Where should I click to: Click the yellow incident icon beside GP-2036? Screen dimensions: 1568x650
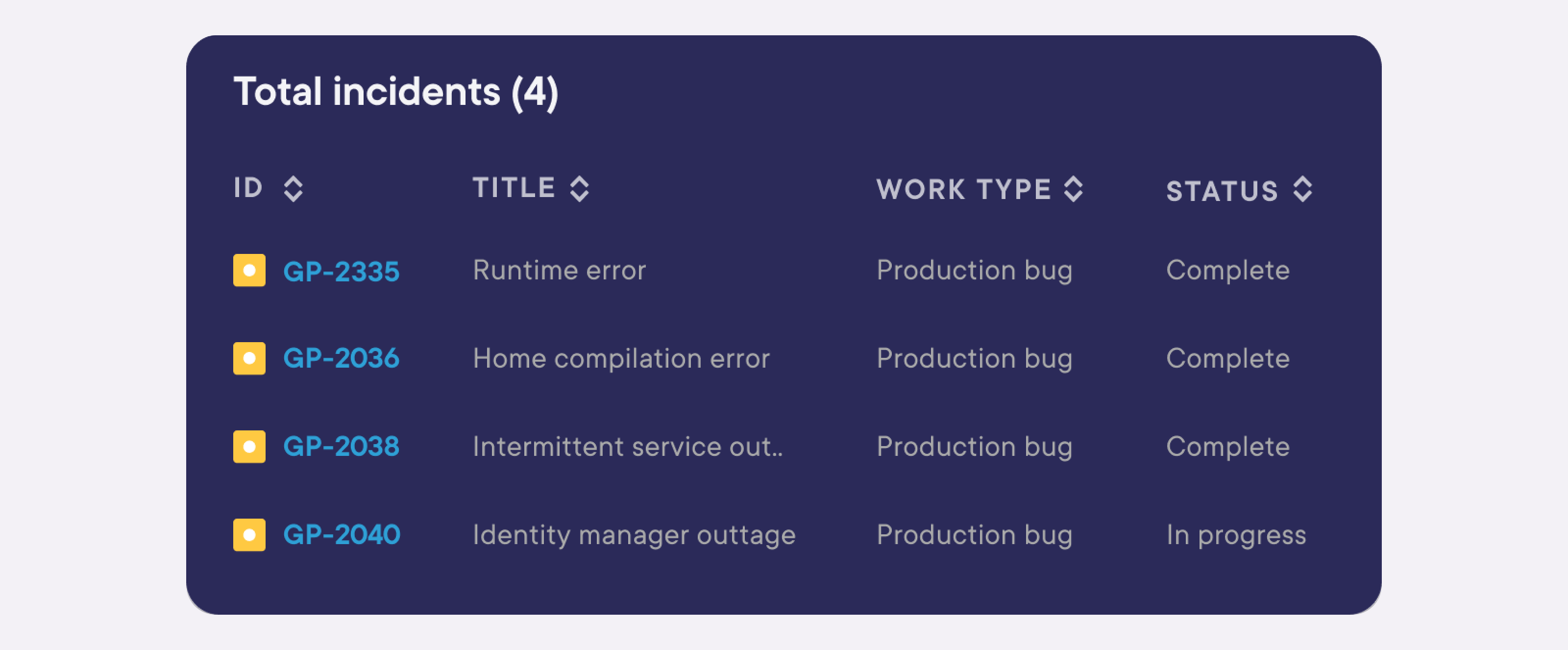[x=249, y=358]
